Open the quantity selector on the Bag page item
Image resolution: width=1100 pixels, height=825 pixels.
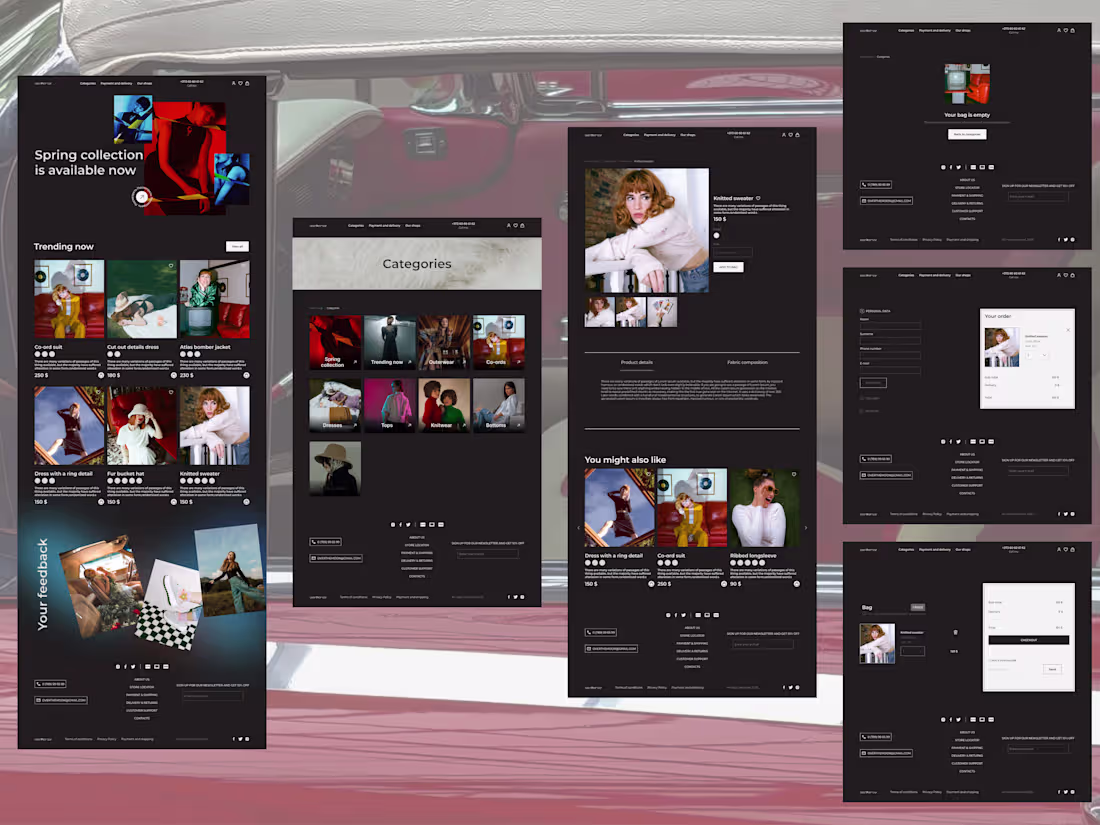(x=913, y=651)
